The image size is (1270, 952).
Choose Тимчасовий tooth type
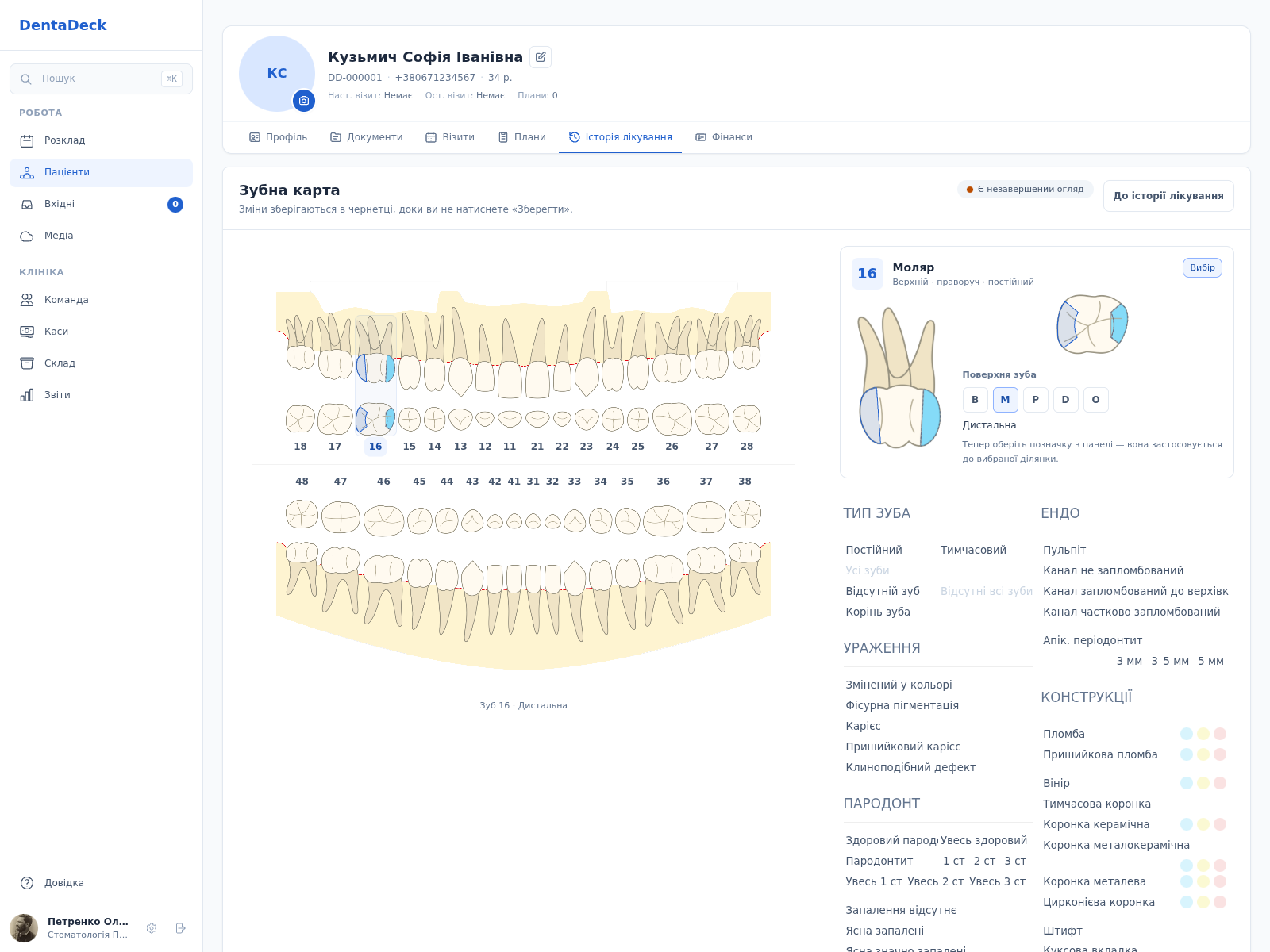973,550
